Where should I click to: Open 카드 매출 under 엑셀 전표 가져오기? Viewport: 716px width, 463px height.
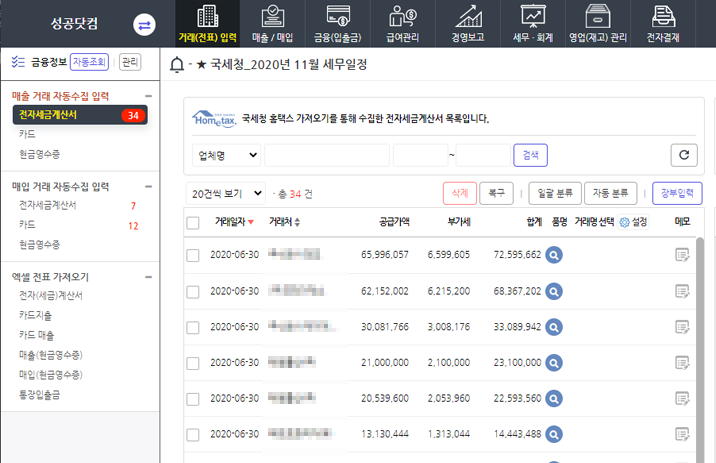pos(37,335)
